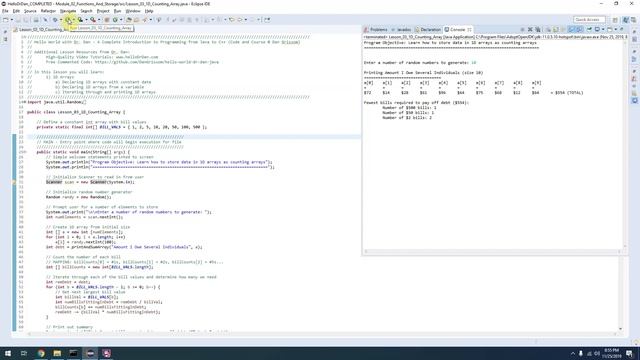Image resolution: width=640 pixels, height=360 pixels.
Task: Open the Run button dropdown arrow
Action: pyautogui.click(x=74, y=20)
